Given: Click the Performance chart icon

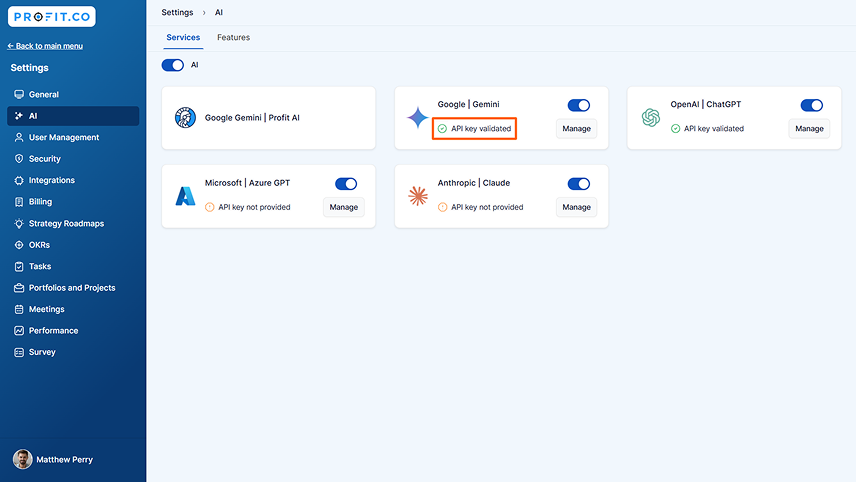Looking at the screenshot, I should pos(19,331).
